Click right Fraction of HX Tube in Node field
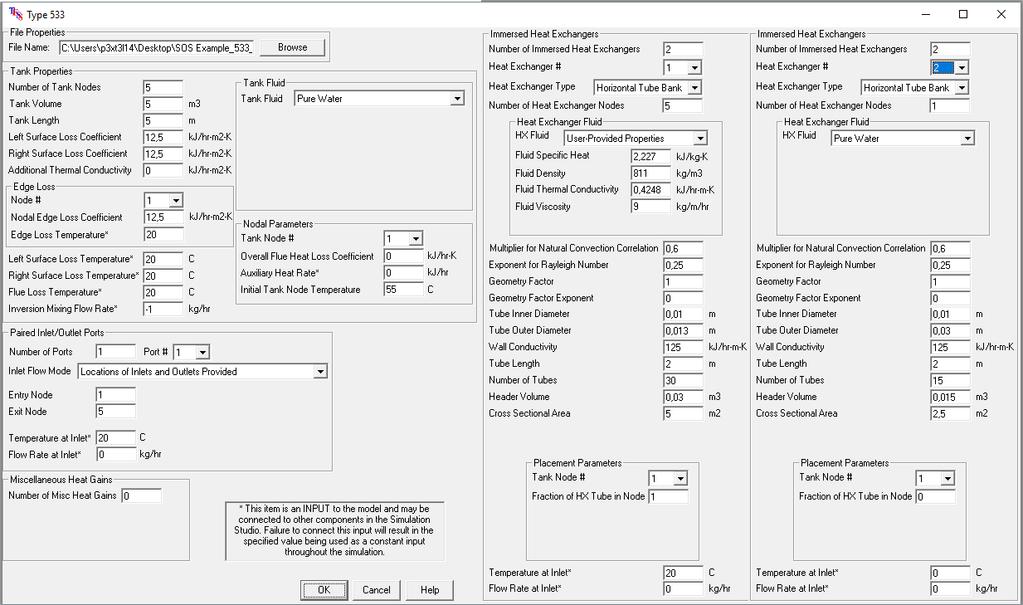Viewport: 1023px width, 605px height. [x=936, y=497]
